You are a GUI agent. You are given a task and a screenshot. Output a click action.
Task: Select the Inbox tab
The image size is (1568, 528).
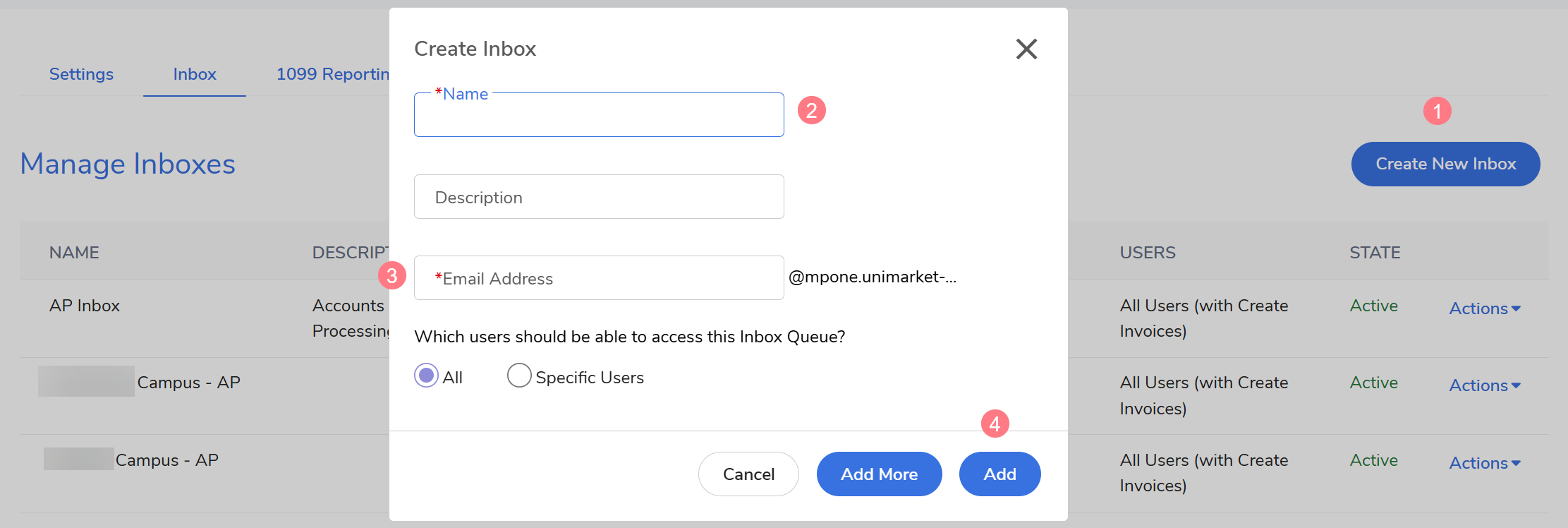[x=195, y=74]
